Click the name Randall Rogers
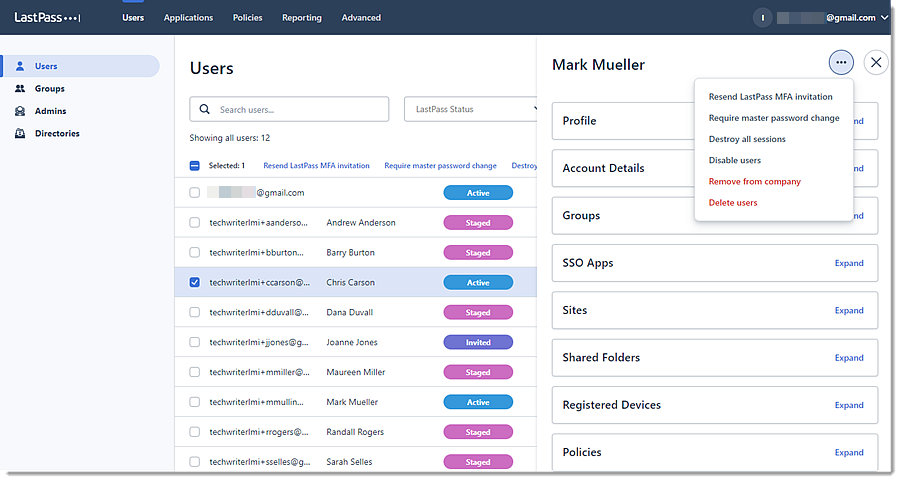This screenshot has width=900, height=481. 355,432
